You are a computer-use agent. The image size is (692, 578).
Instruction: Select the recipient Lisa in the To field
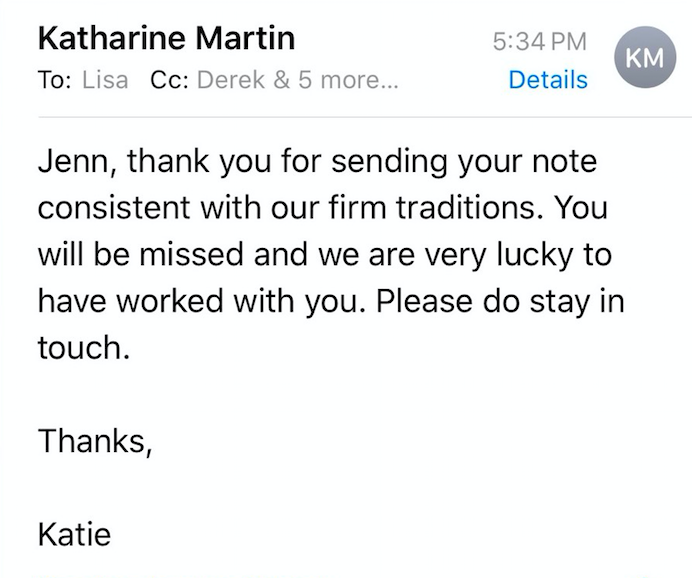[x=105, y=81]
